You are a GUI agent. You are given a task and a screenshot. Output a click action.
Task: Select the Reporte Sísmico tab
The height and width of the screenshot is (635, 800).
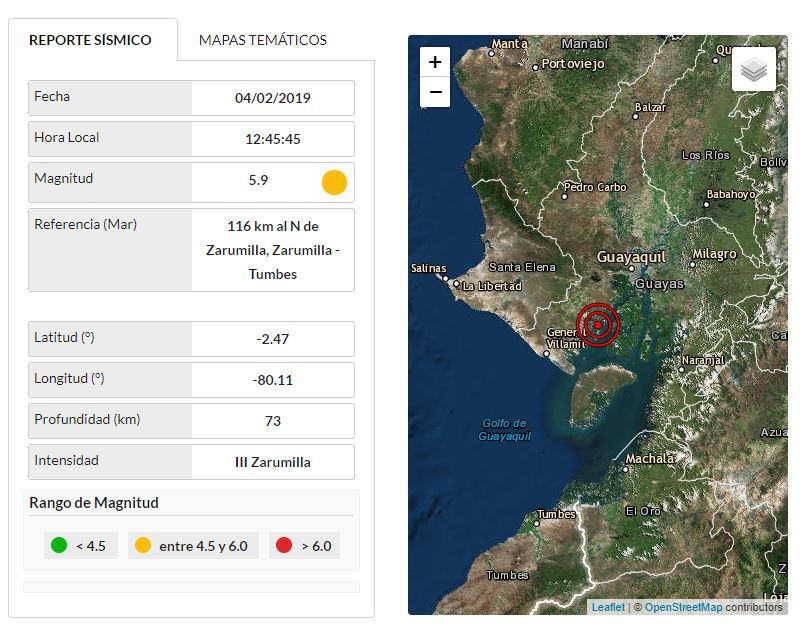point(91,40)
